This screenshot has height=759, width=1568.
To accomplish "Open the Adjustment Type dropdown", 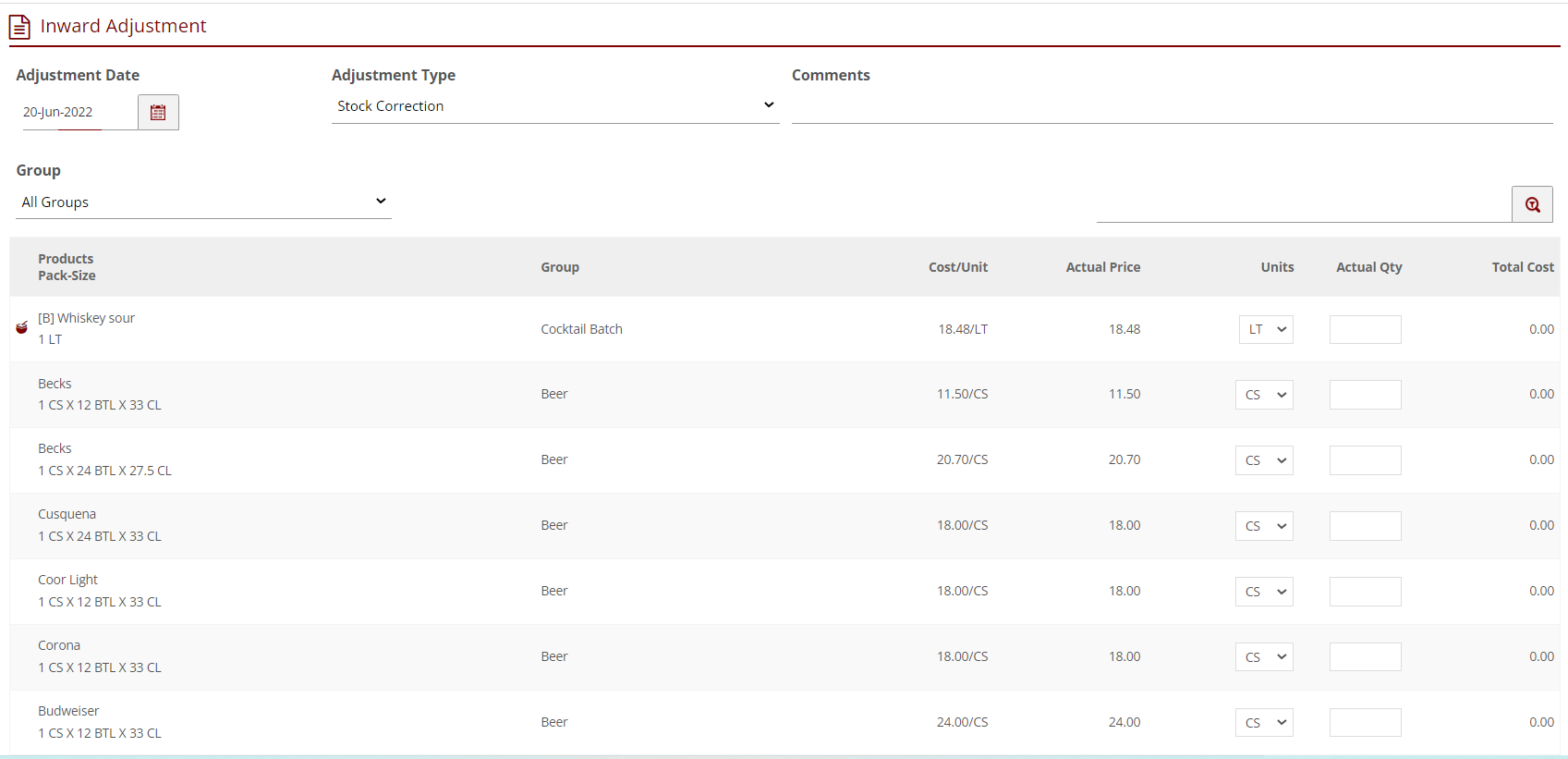I will coord(554,106).
